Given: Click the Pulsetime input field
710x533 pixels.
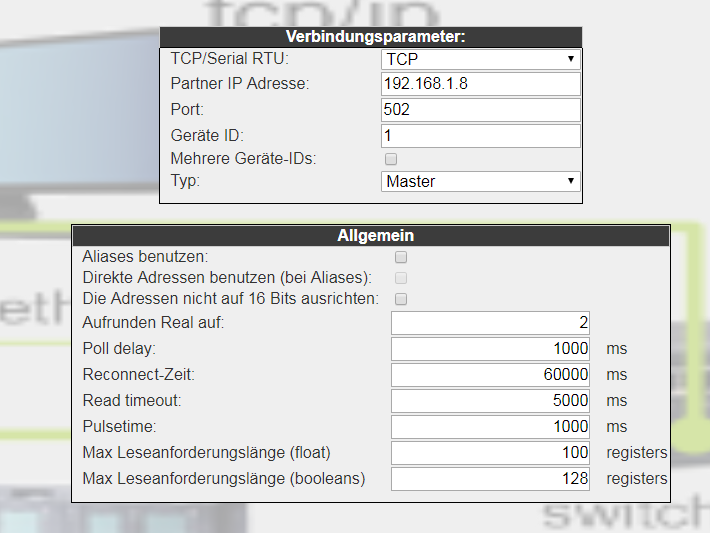Looking at the screenshot, I should (490, 427).
